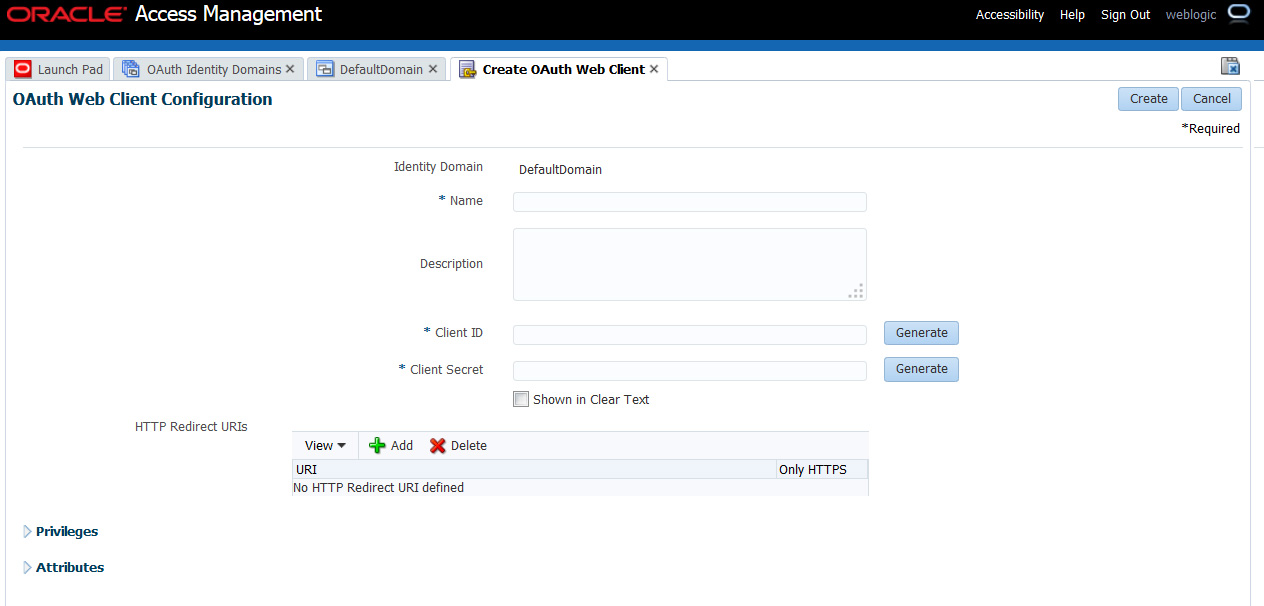
Task: Expand the Attributes section
Action: [x=28, y=568]
